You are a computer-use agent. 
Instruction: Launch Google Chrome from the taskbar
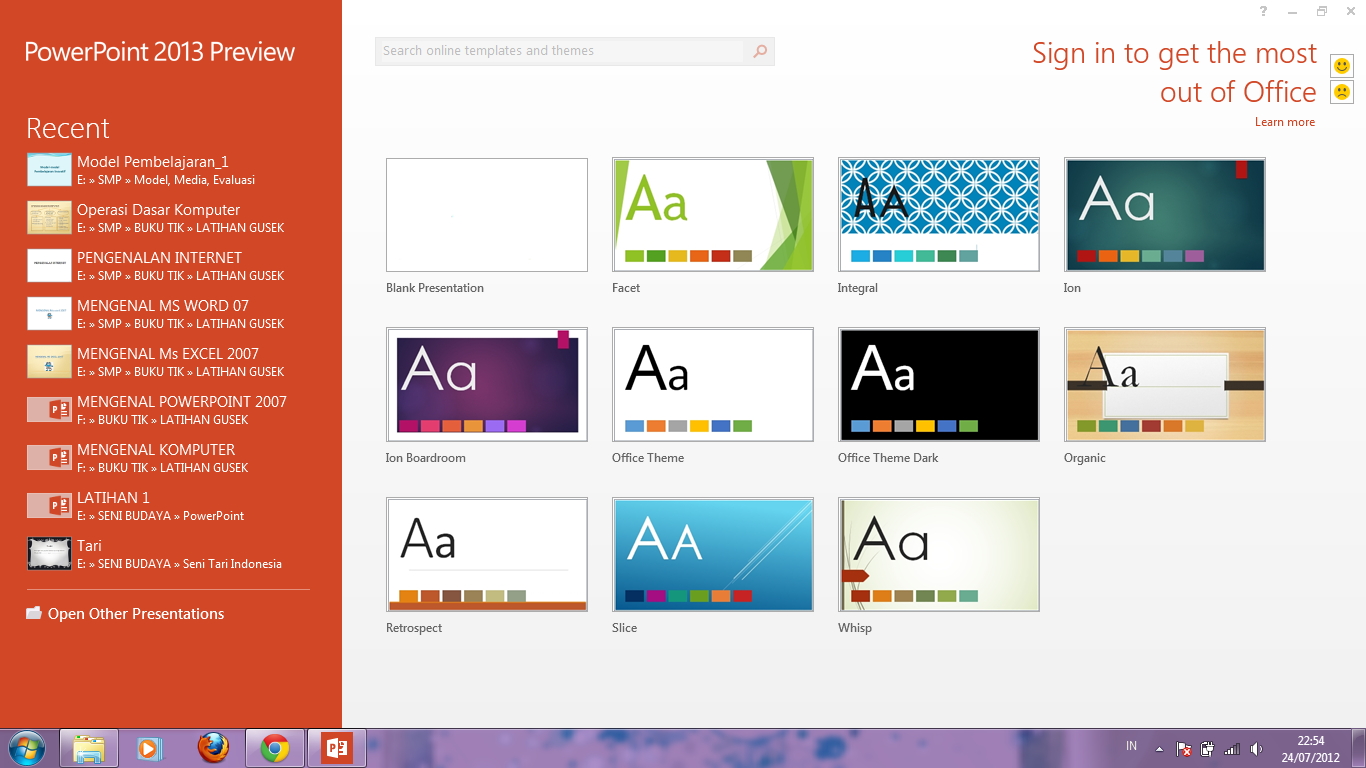tap(274, 747)
